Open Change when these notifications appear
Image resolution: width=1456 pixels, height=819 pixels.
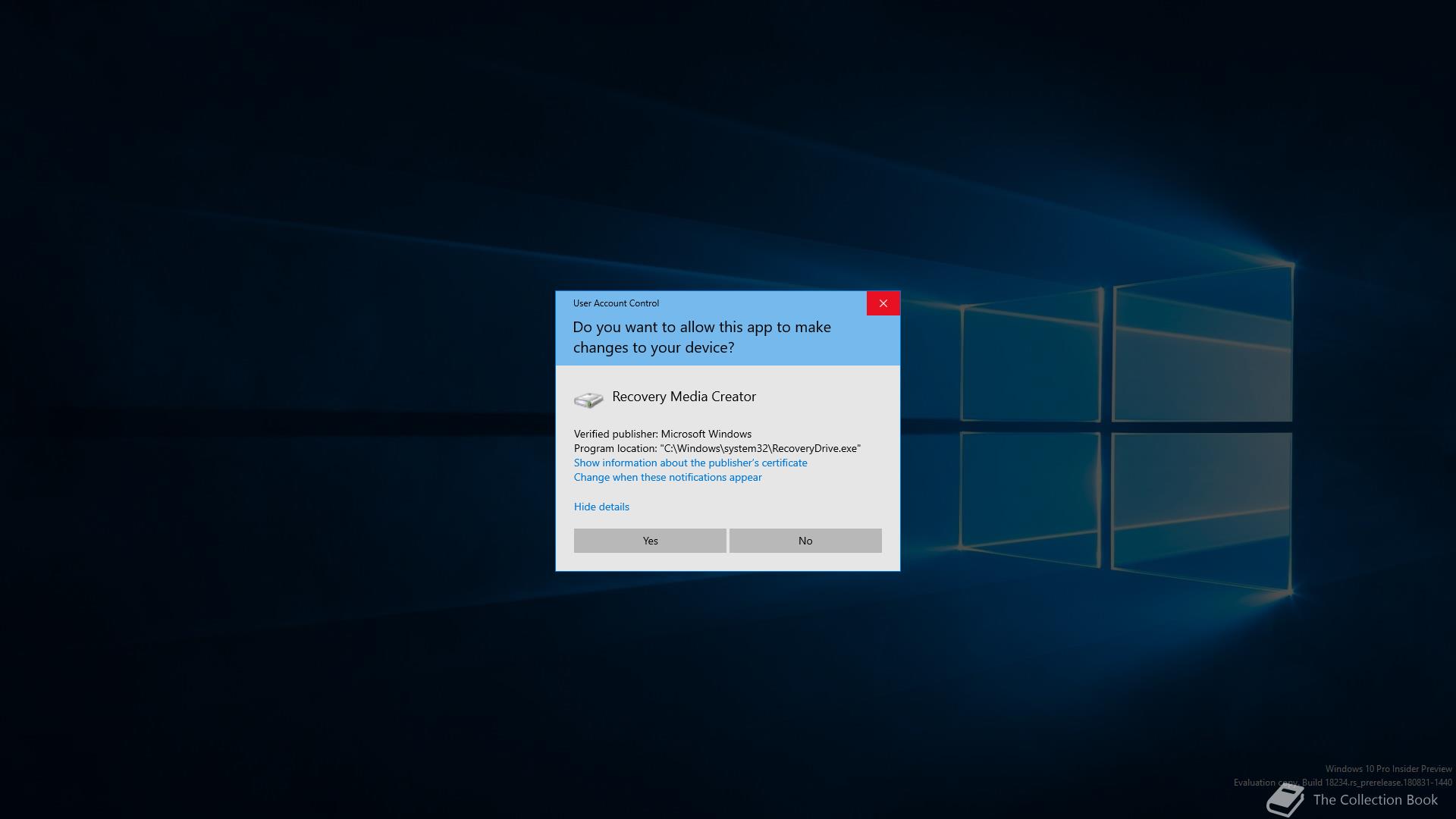click(x=667, y=477)
